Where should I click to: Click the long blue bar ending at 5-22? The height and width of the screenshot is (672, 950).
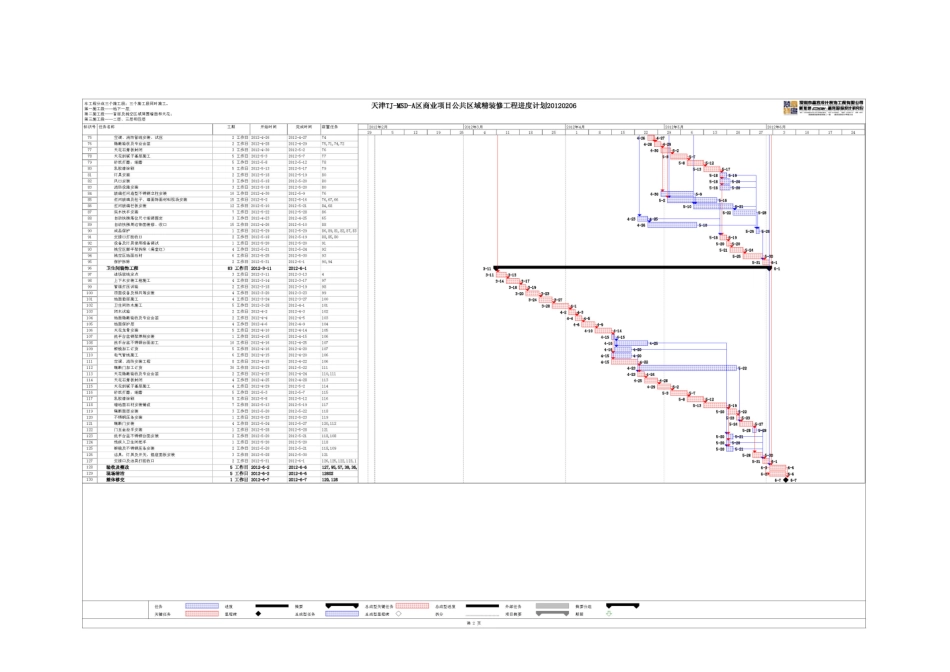point(688,368)
